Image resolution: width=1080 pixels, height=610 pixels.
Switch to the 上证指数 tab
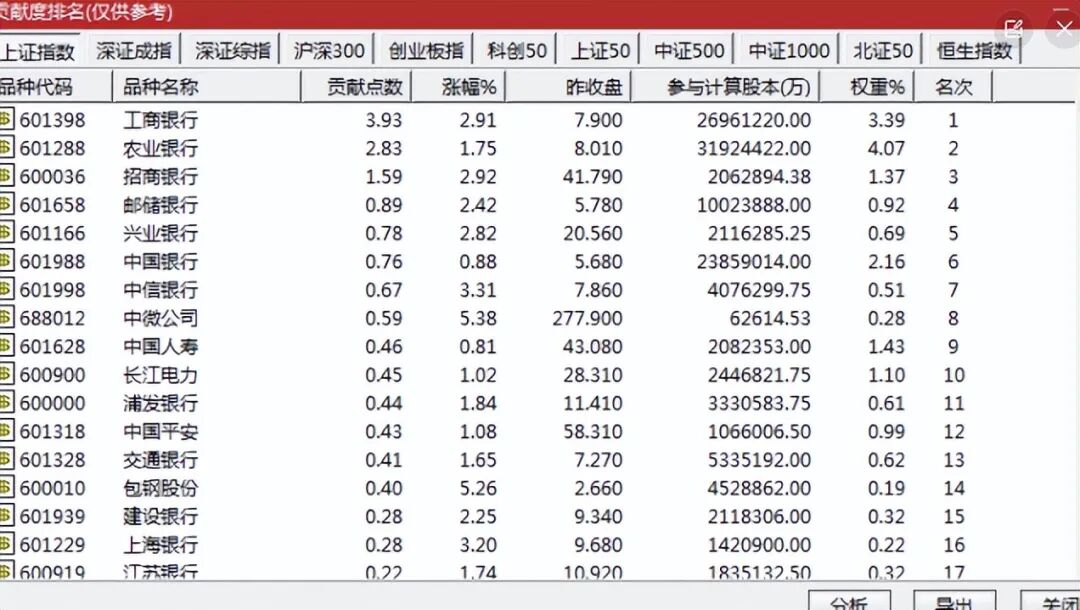[x=39, y=51]
